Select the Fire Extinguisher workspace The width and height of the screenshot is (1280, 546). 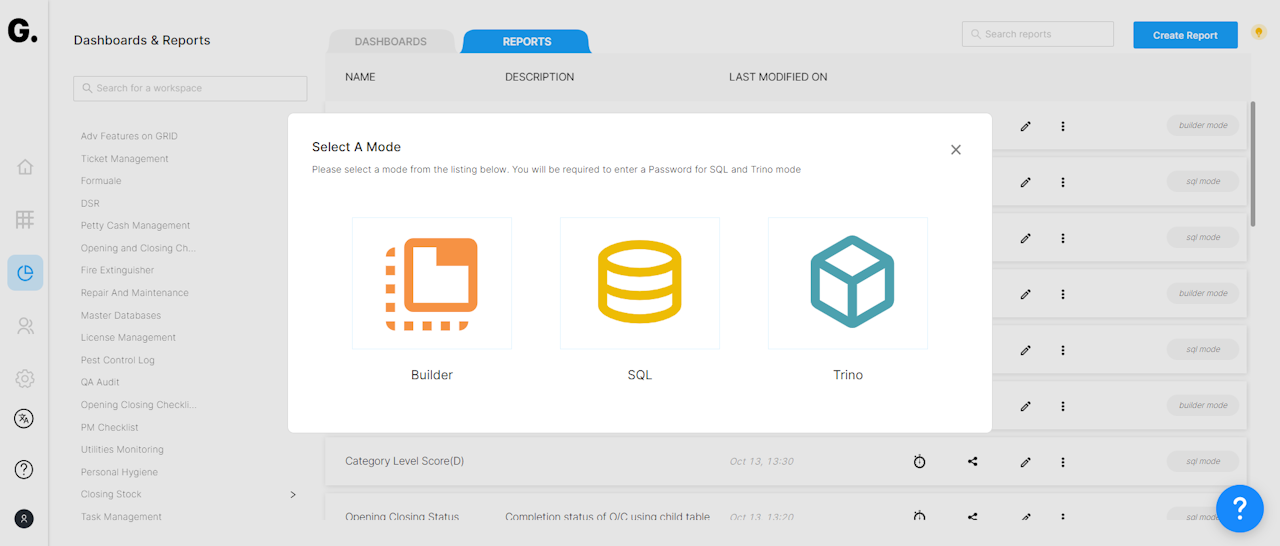pyautogui.click(x=118, y=270)
